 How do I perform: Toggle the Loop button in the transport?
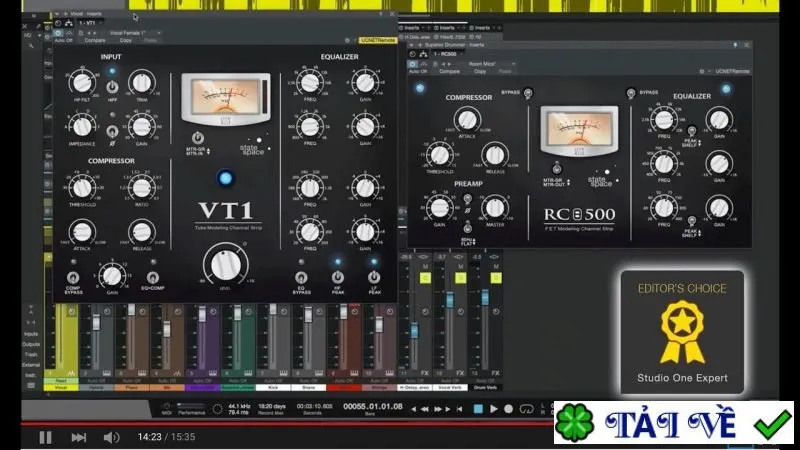[526, 409]
